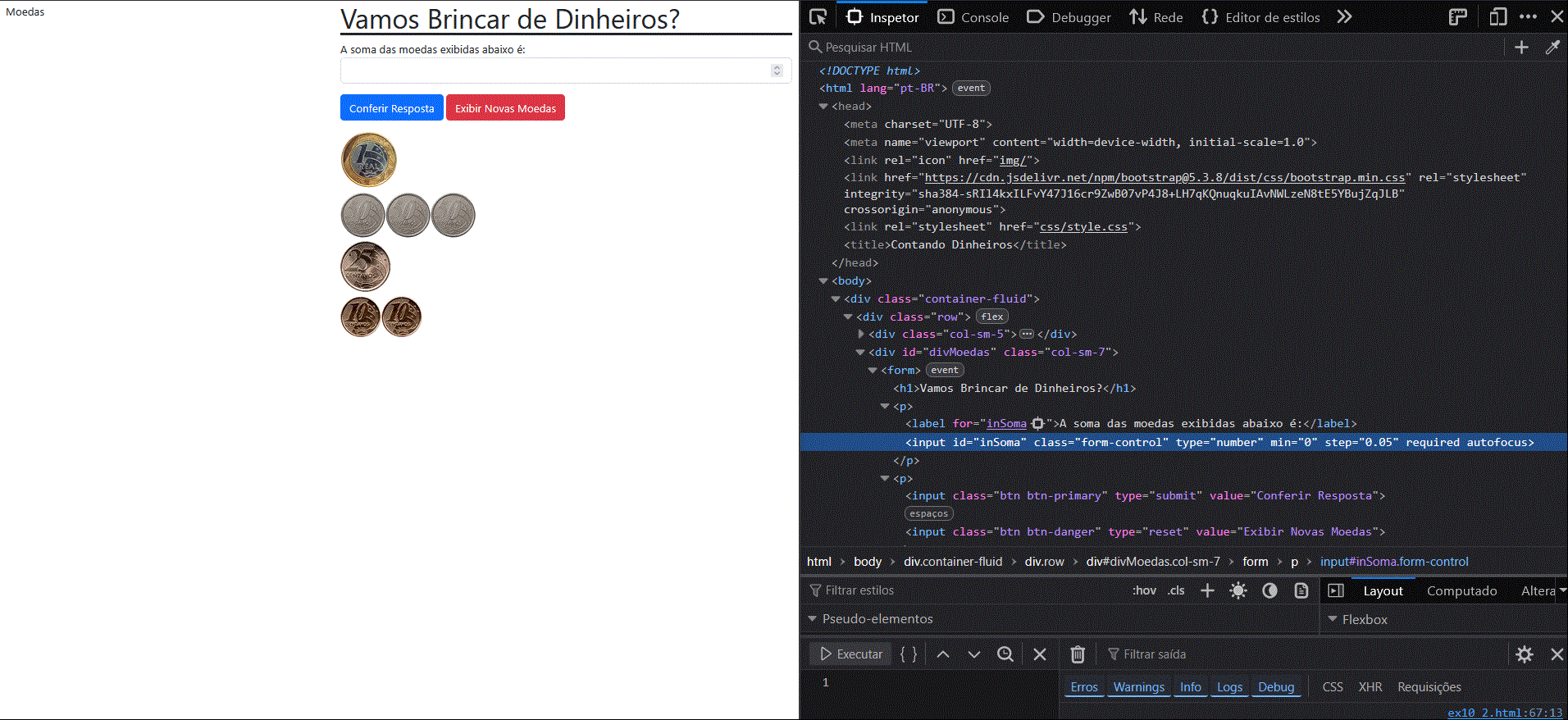Click the eyedropper color picker icon

point(1552,48)
